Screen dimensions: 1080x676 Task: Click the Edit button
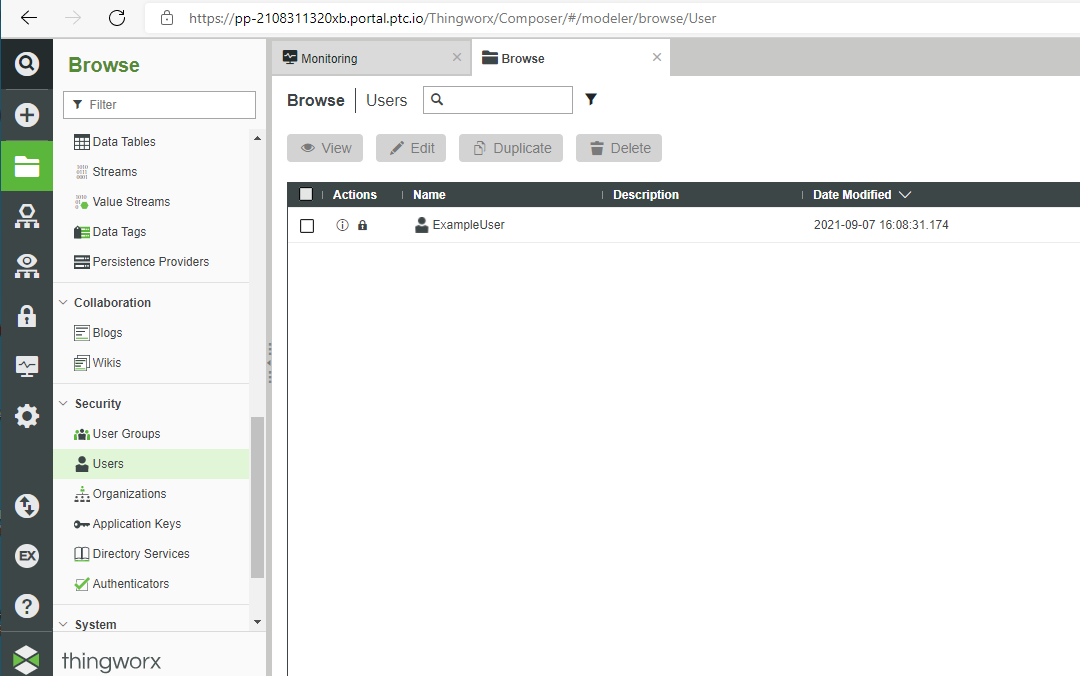click(x=410, y=147)
